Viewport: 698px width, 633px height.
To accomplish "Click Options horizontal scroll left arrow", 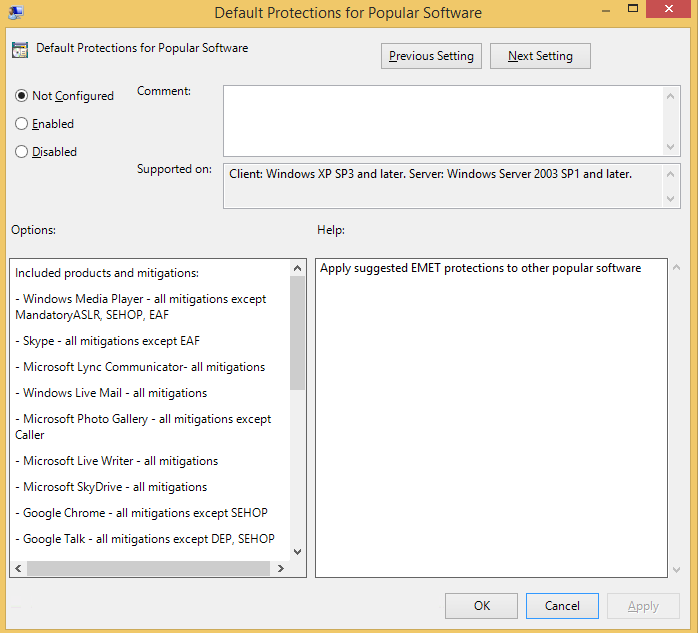I will point(18,568).
